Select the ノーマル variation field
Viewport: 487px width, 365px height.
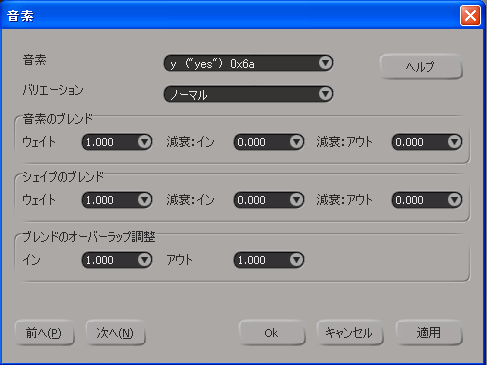[248, 94]
